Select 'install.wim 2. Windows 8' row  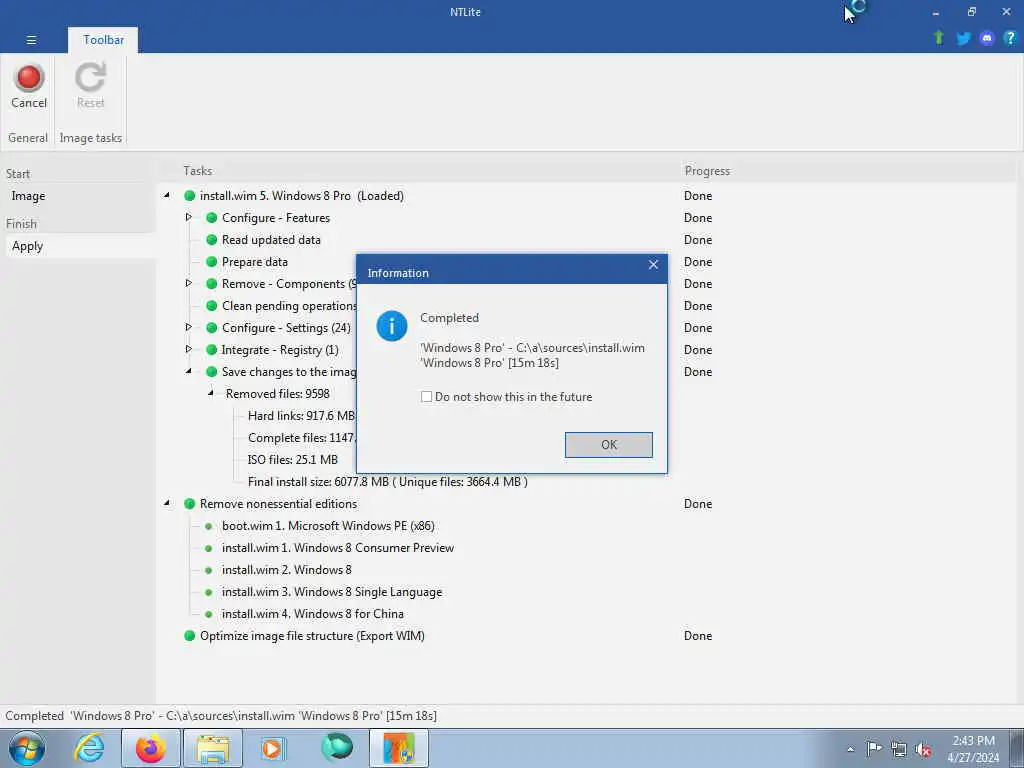click(287, 570)
